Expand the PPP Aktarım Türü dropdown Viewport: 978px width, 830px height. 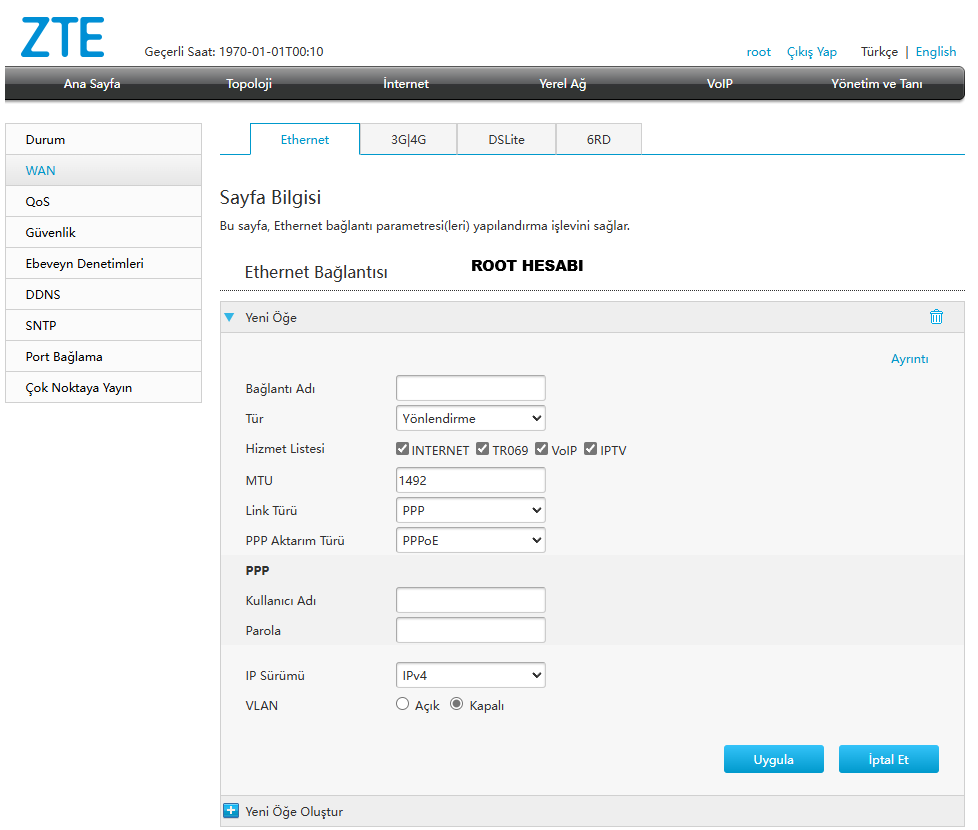pos(470,540)
